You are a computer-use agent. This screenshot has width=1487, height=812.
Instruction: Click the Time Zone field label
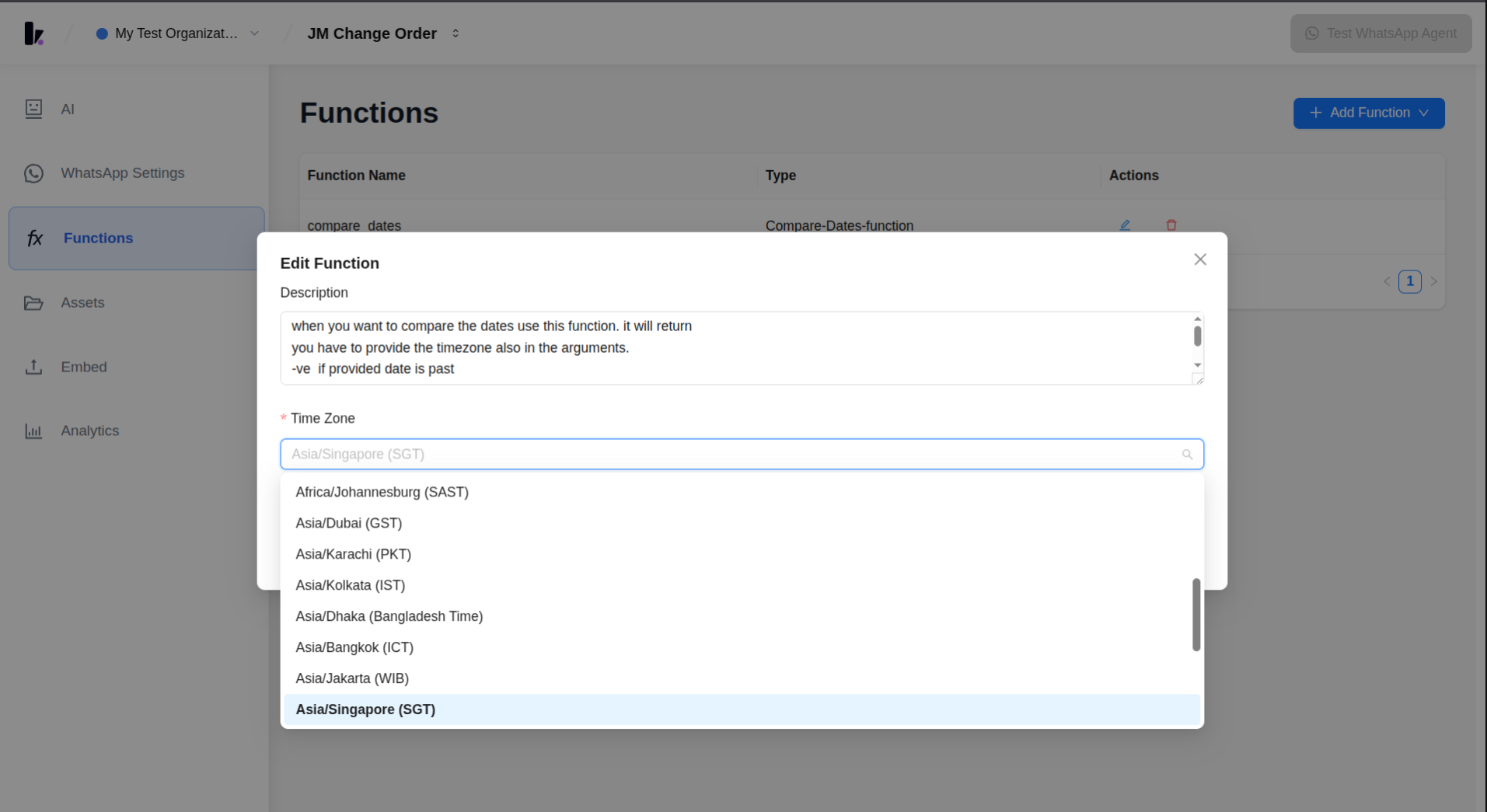(x=323, y=418)
